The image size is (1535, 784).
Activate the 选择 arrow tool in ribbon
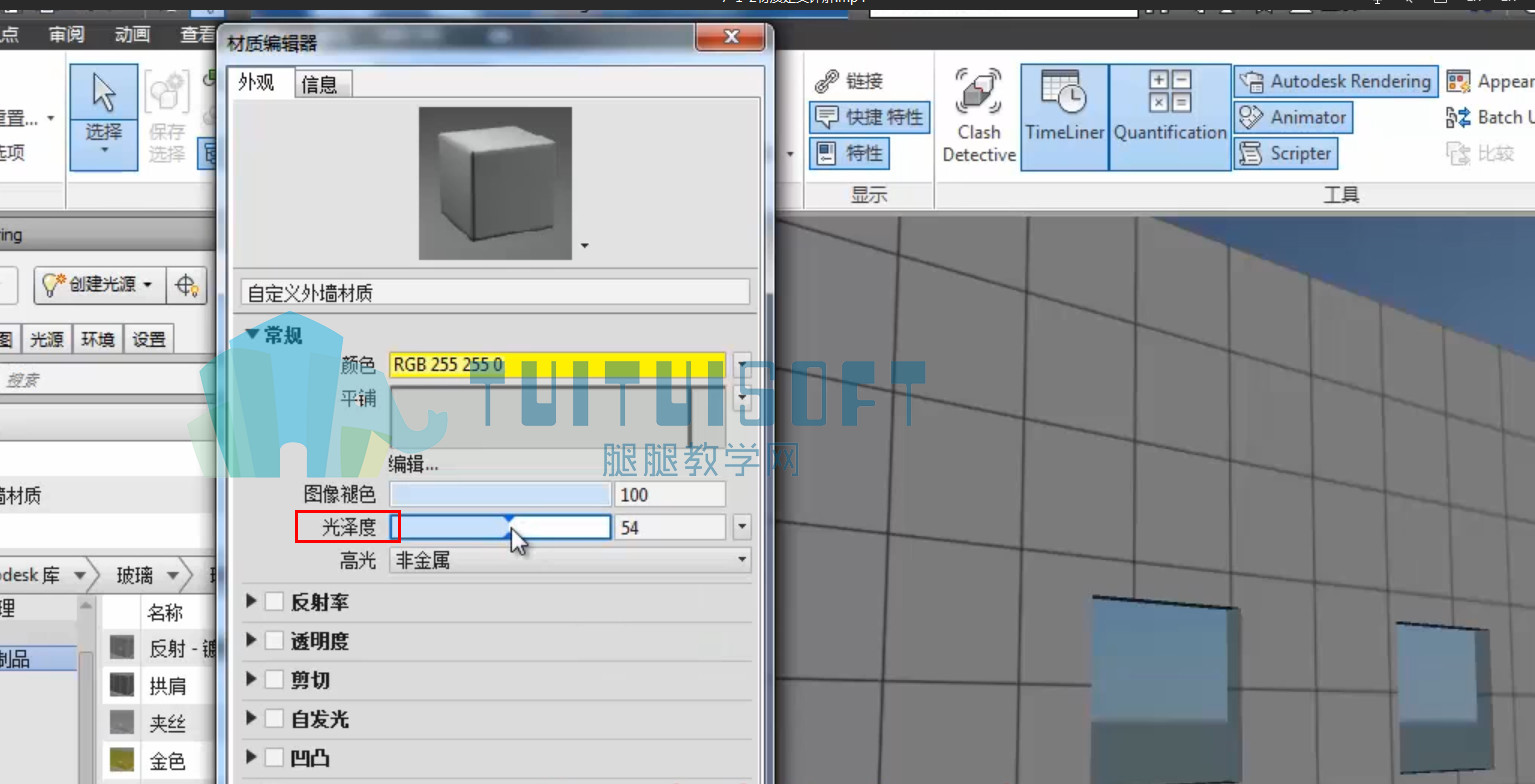pos(104,116)
